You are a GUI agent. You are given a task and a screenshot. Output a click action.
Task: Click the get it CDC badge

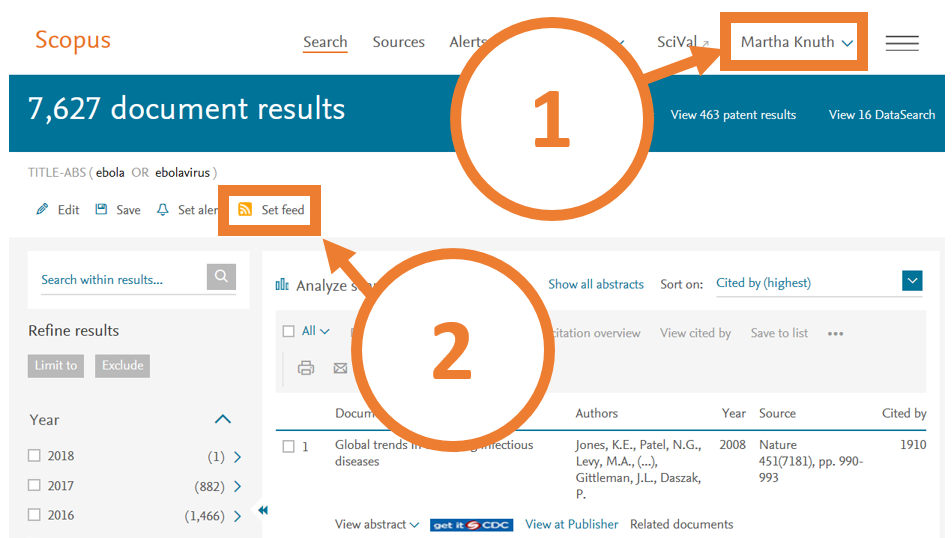click(471, 525)
